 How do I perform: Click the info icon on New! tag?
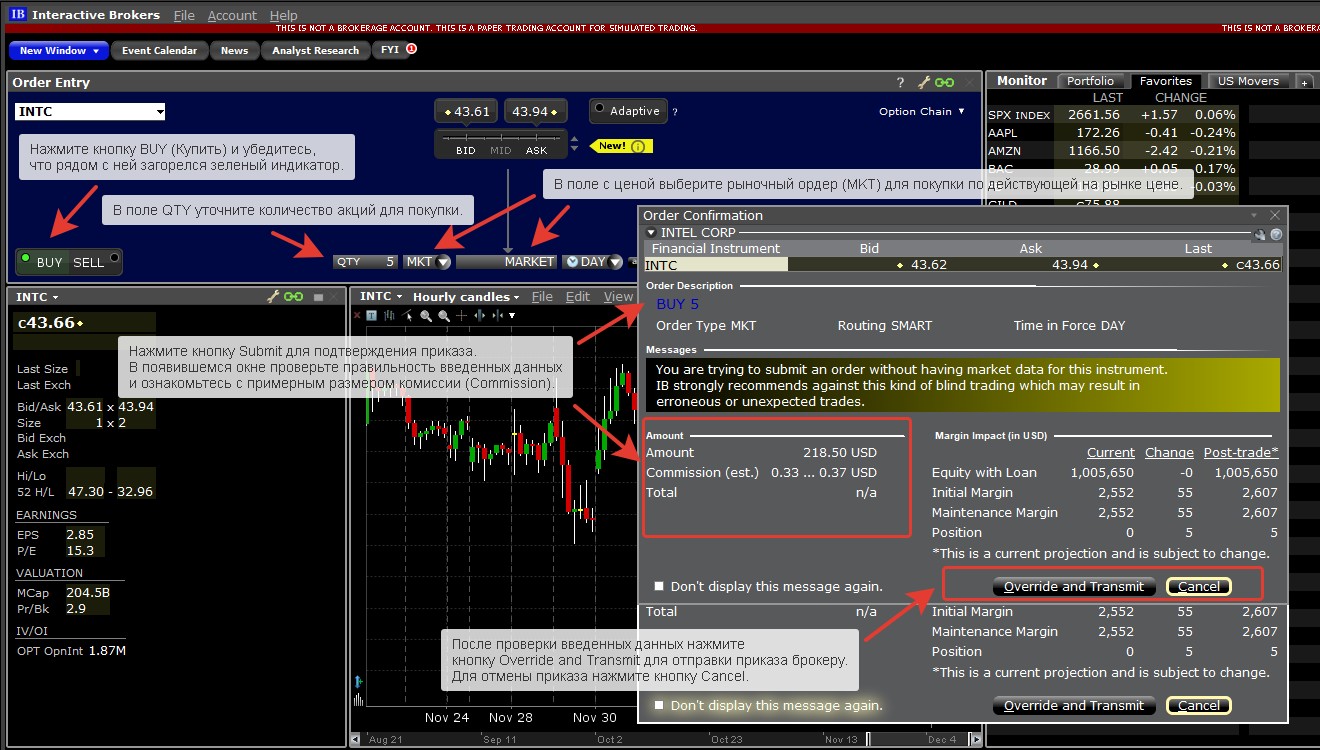pos(638,147)
